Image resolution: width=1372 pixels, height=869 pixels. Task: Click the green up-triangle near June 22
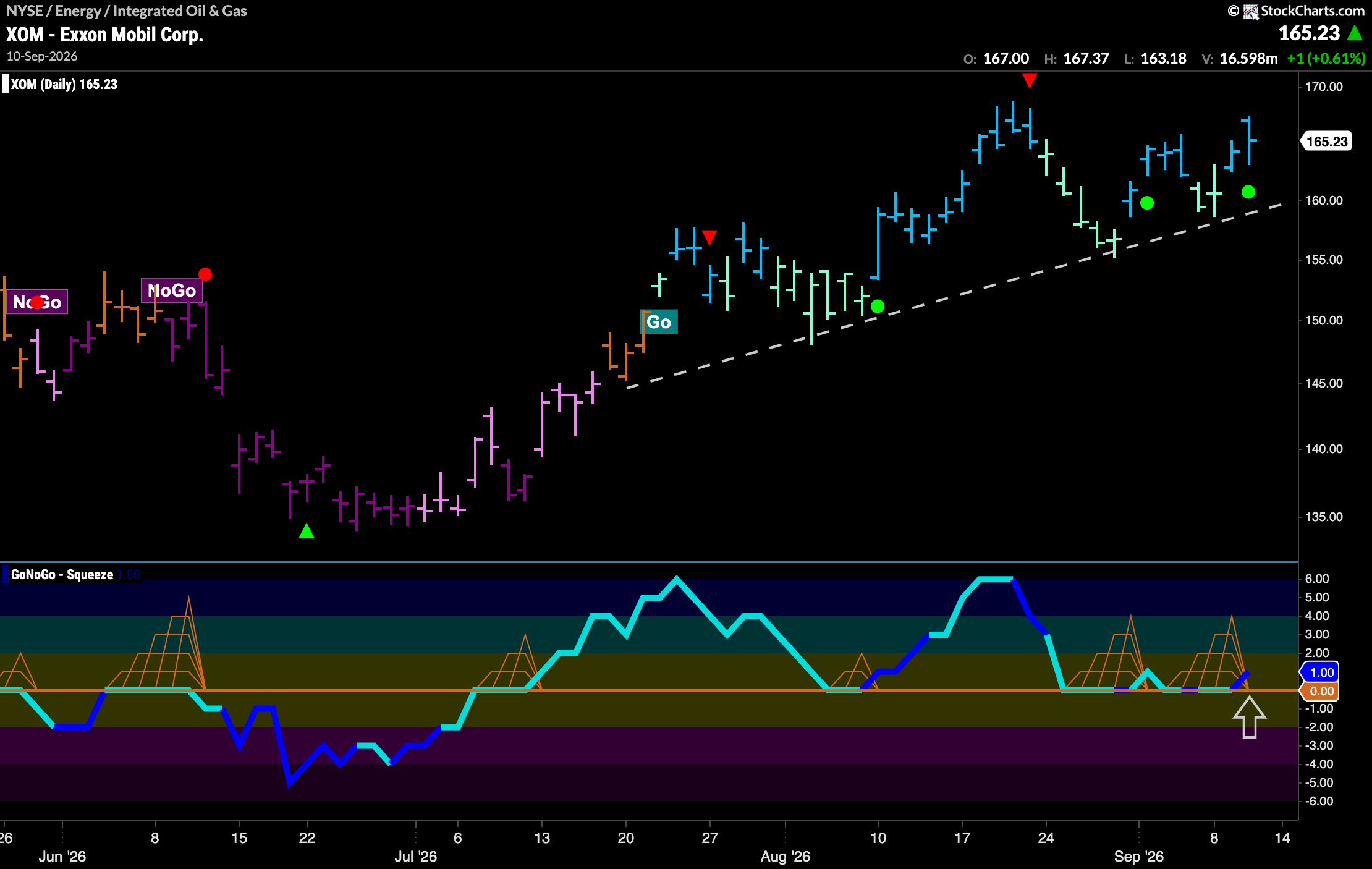tap(307, 531)
